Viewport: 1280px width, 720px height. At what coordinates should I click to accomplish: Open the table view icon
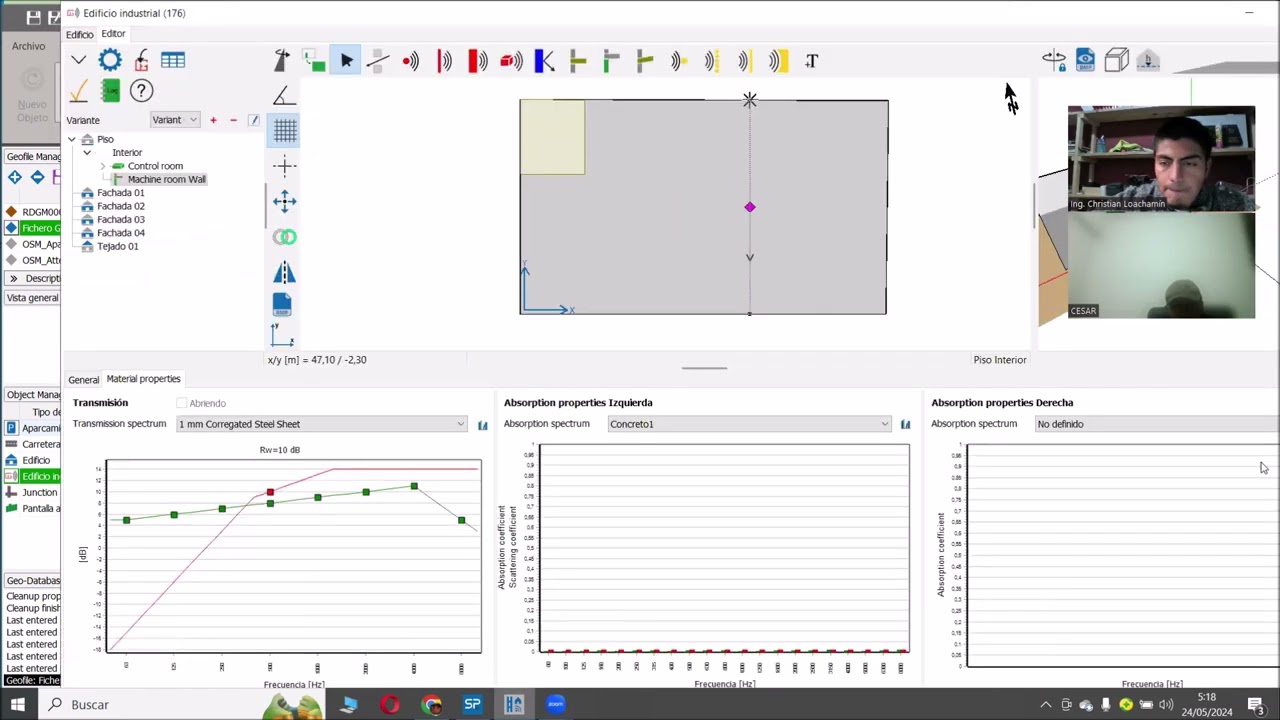click(x=173, y=60)
